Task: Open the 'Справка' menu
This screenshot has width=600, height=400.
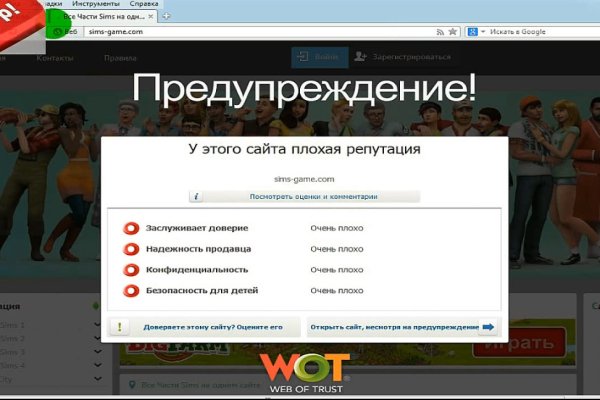Action: (144, 4)
